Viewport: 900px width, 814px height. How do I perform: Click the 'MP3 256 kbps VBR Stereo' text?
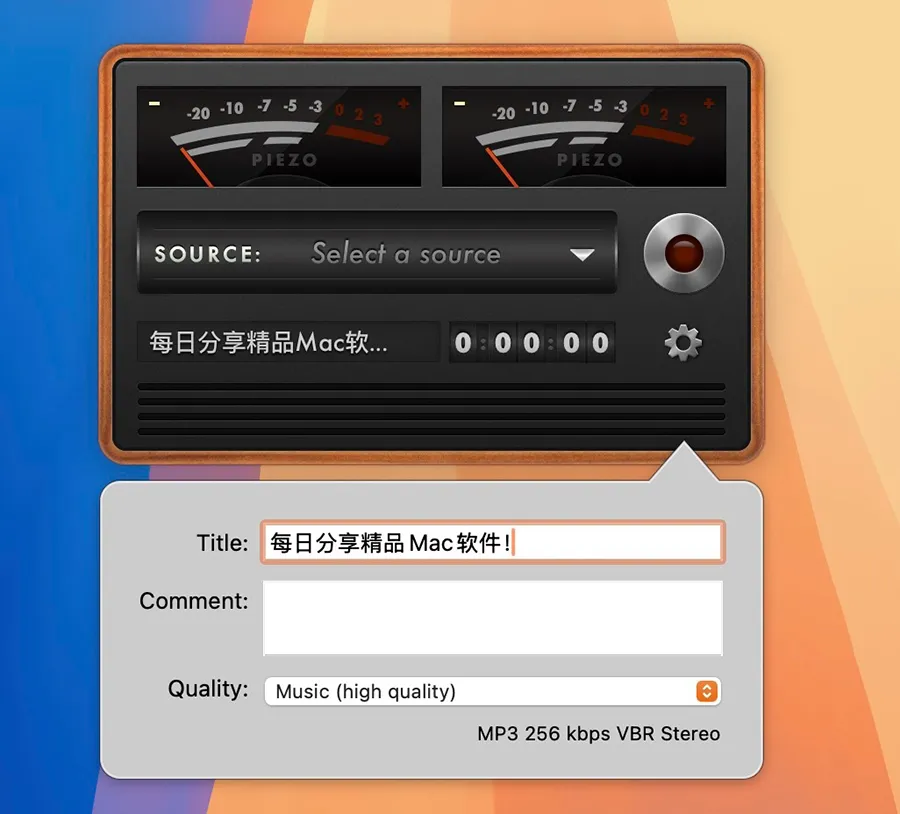click(598, 734)
